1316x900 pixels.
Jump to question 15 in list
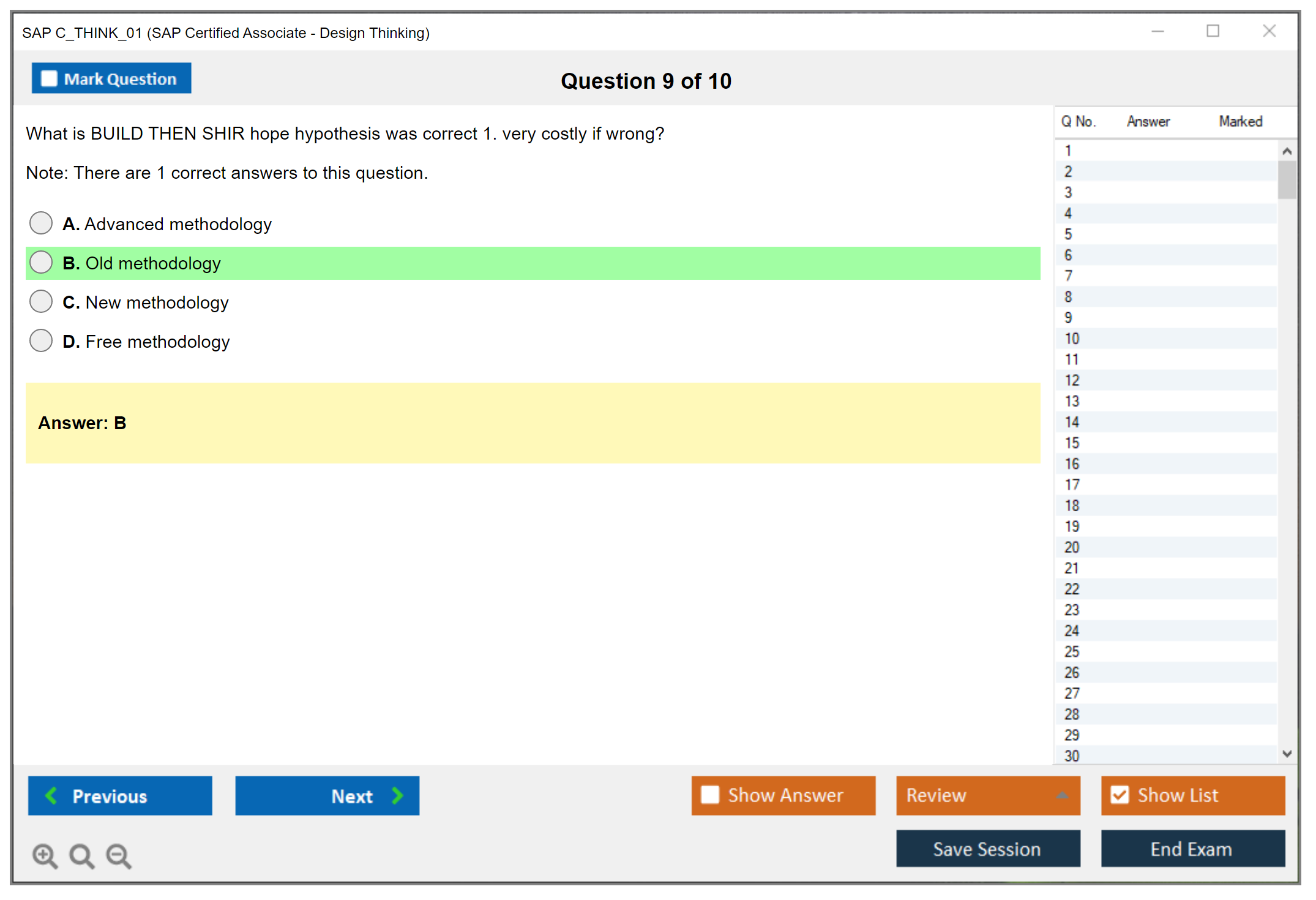click(x=1072, y=443)
